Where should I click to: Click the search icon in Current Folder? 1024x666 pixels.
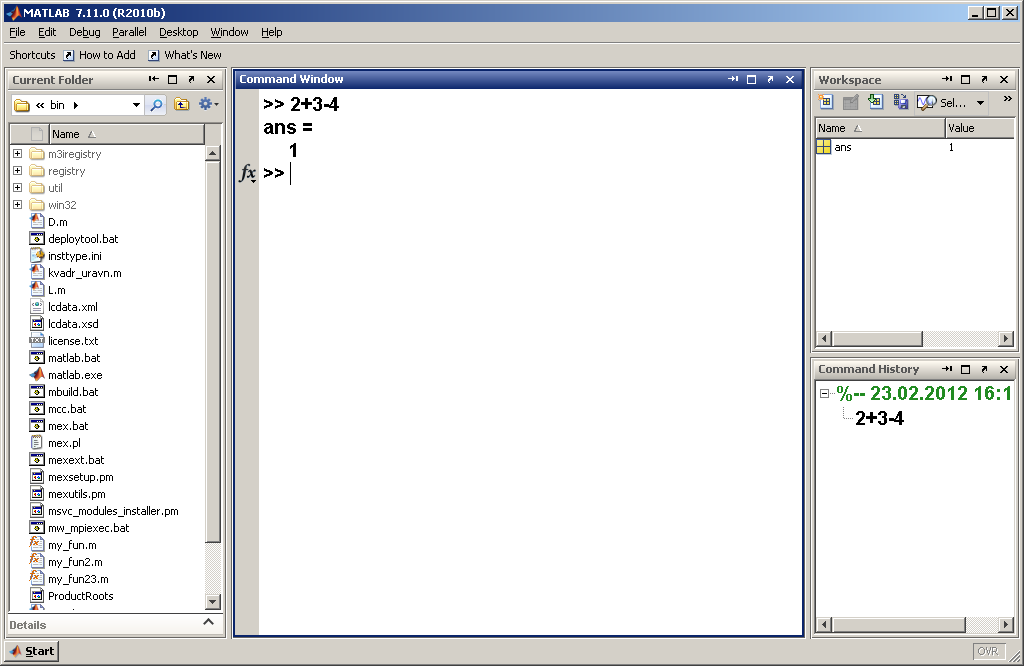click(x=156, y=105)
